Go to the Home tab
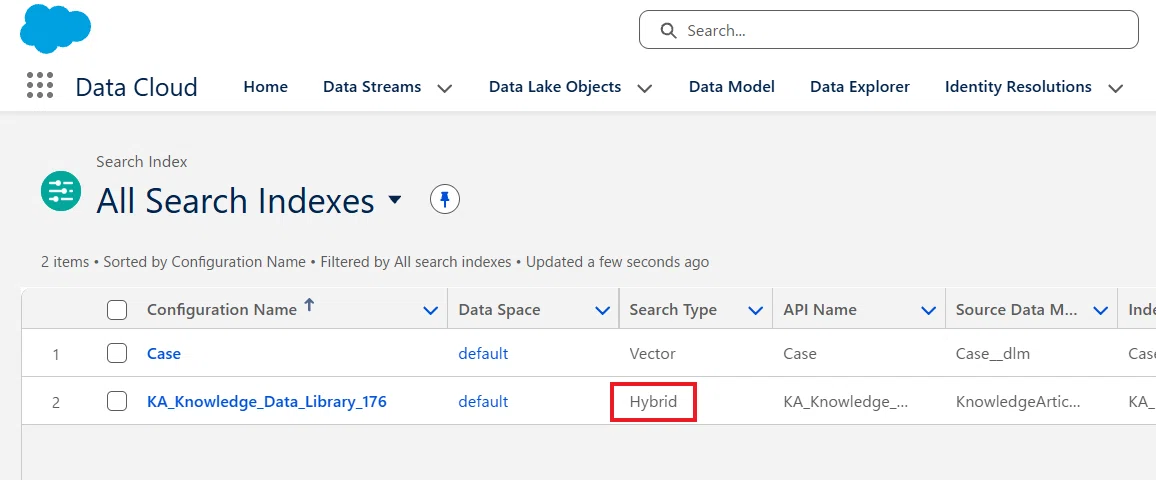Image resolution: width=1156 pixels, height=480 pixels. click(x=265, y=86)
